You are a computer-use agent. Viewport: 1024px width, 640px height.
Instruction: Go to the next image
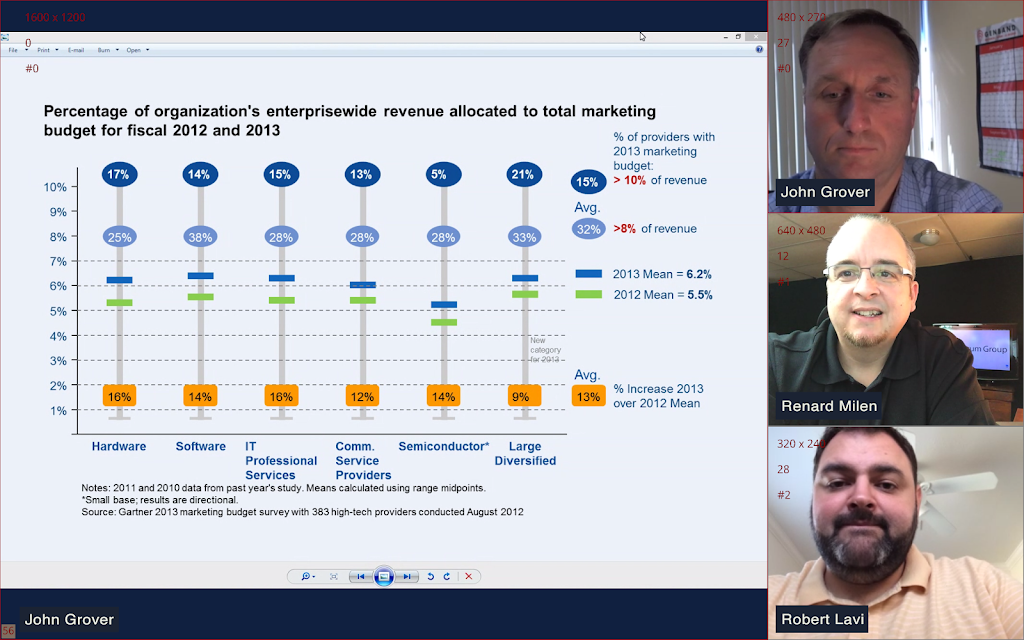pos(407,577)
